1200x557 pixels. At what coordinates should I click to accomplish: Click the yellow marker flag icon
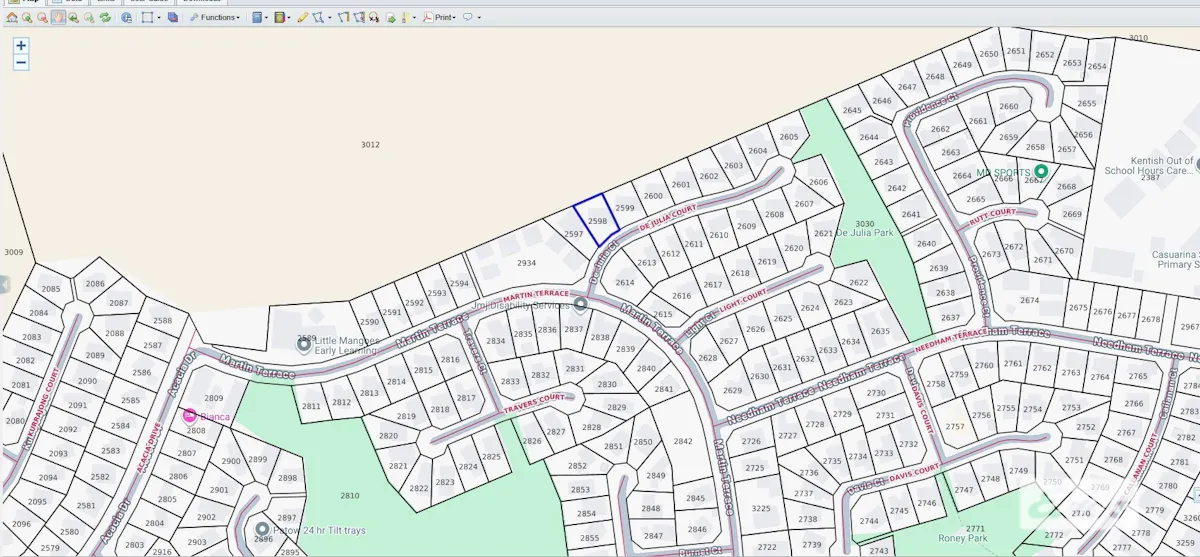pos(405,17)
